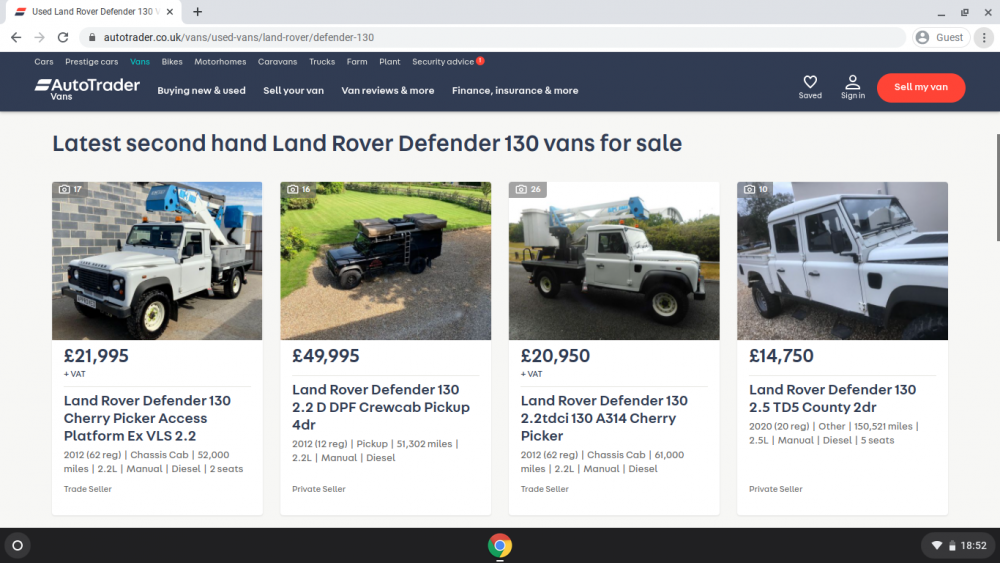Go to the Trucks section

[x=322, y=62]
